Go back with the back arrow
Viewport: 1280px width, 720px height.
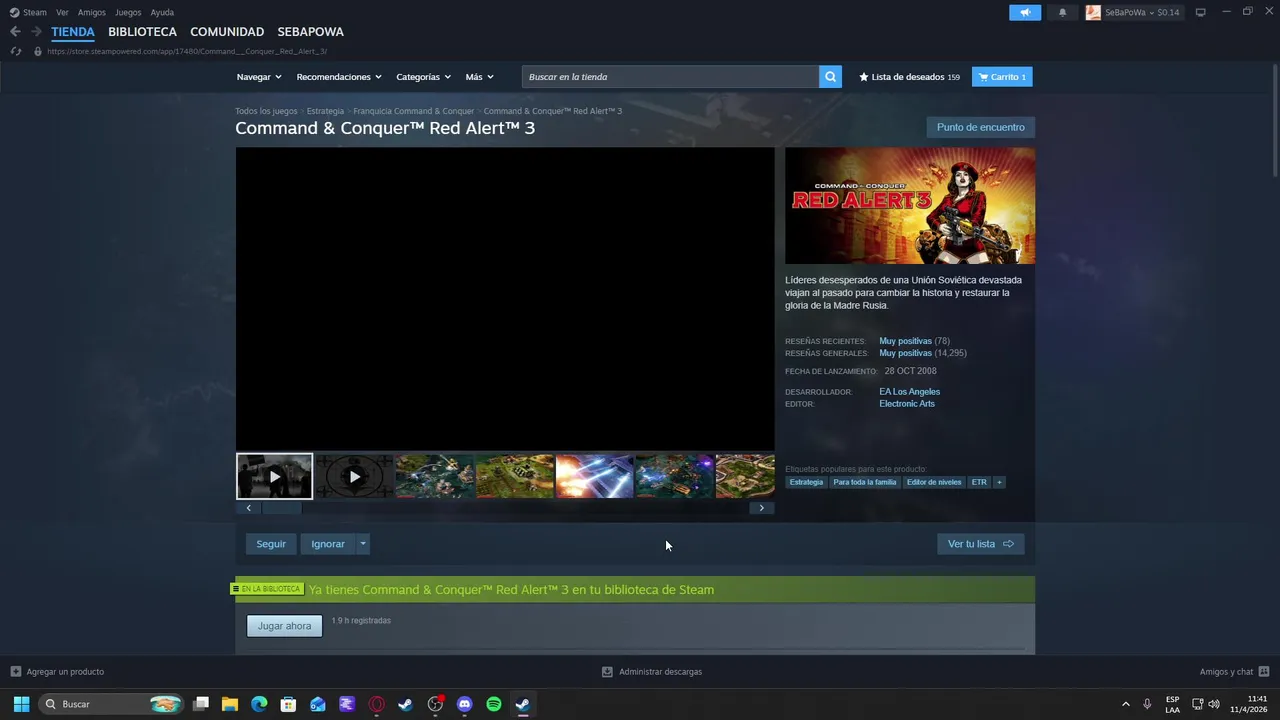click(x=15, y=32)
